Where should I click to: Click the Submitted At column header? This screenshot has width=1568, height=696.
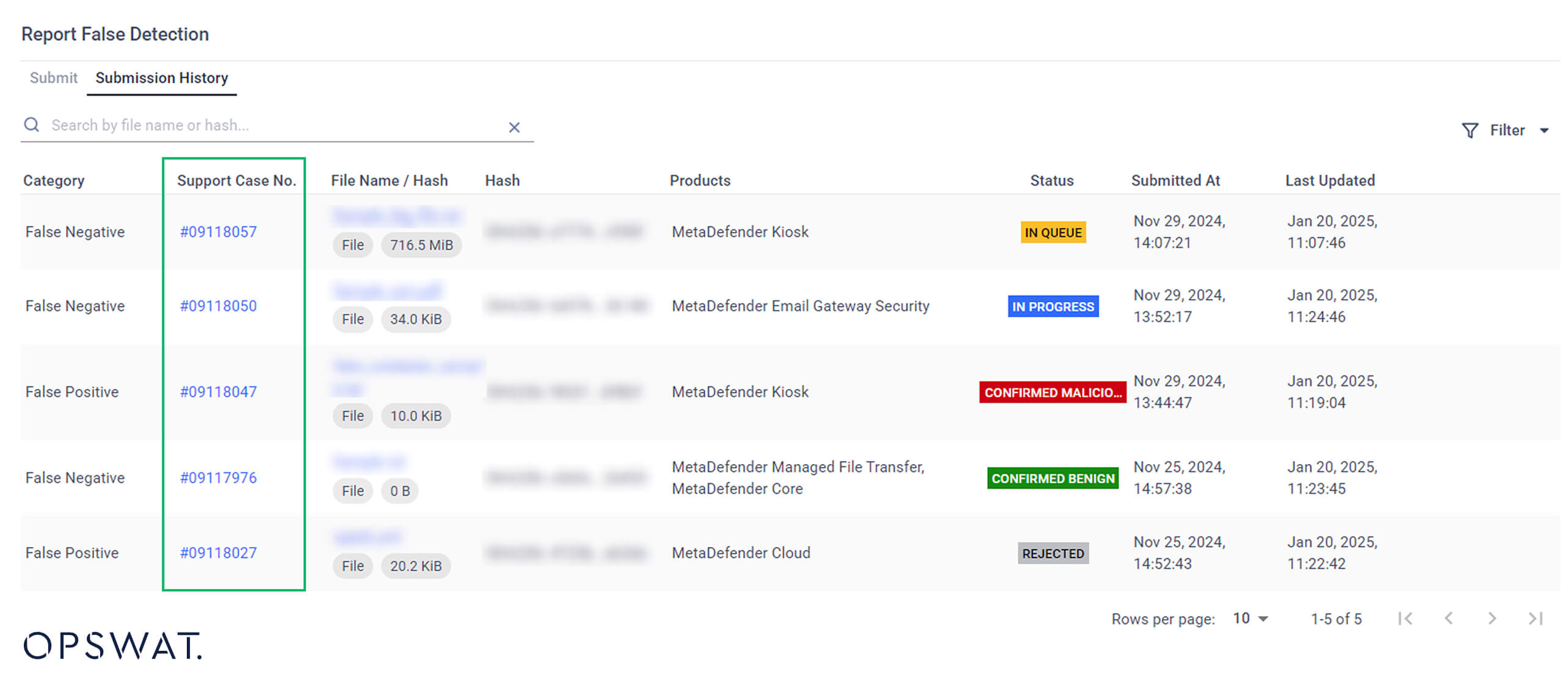coord(1175,181)
